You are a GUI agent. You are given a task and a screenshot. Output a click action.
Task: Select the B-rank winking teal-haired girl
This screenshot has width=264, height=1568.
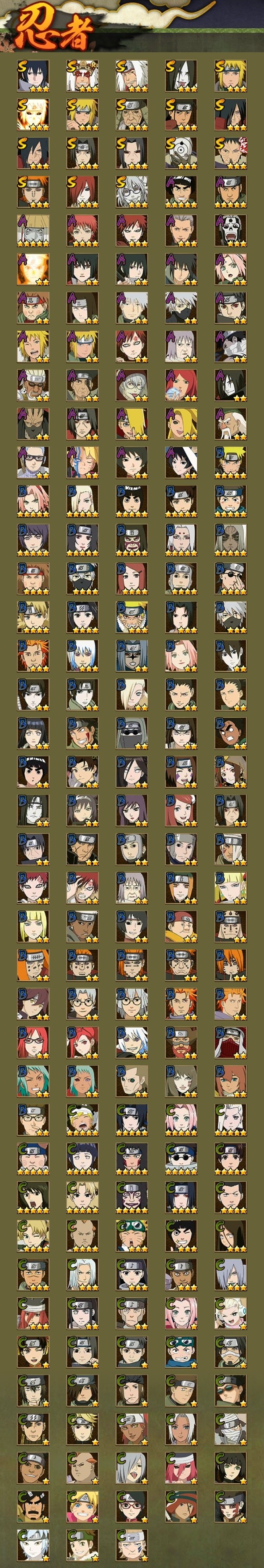click(33, 1082)
